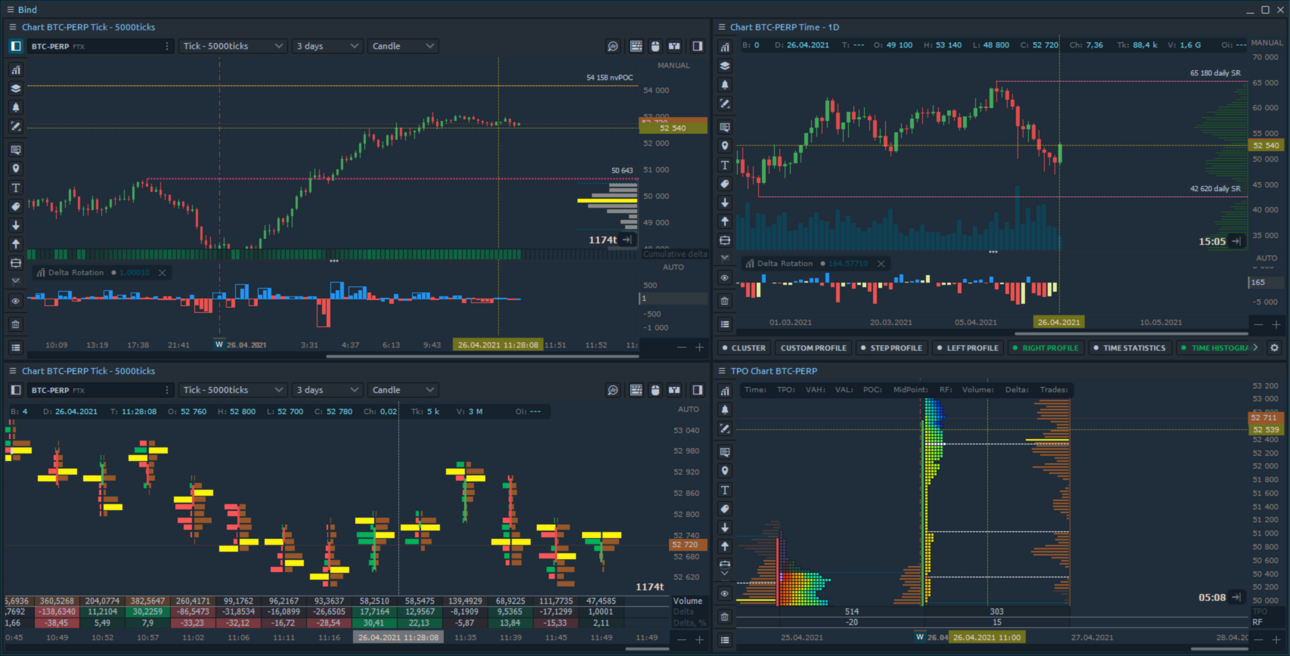Click the indicators icon in the top-left chart sidebar
This screenshot has width=1290, height=656.
(x=16, y=70)
